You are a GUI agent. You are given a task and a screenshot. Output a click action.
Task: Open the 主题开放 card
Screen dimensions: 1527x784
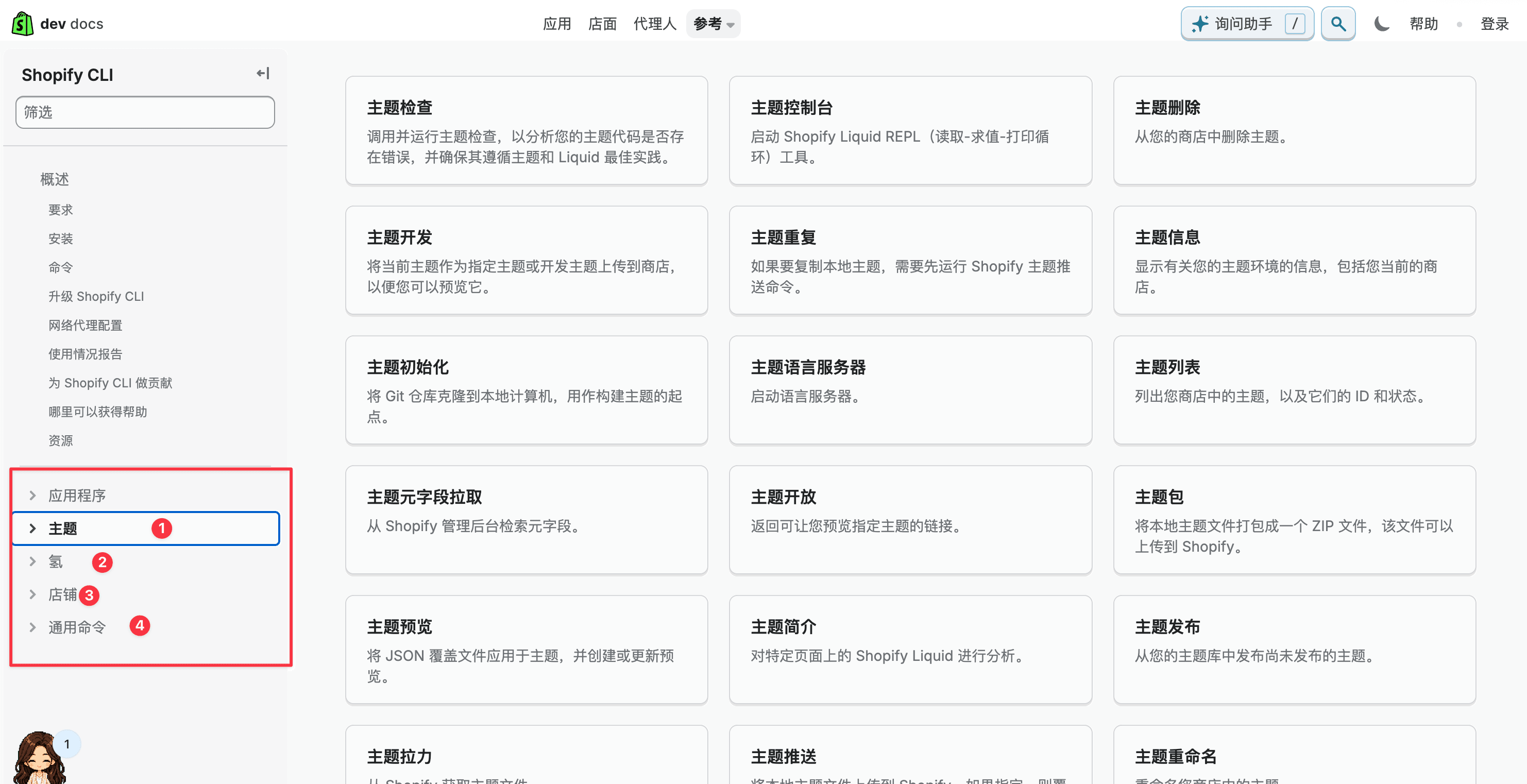tap(910, 520)
